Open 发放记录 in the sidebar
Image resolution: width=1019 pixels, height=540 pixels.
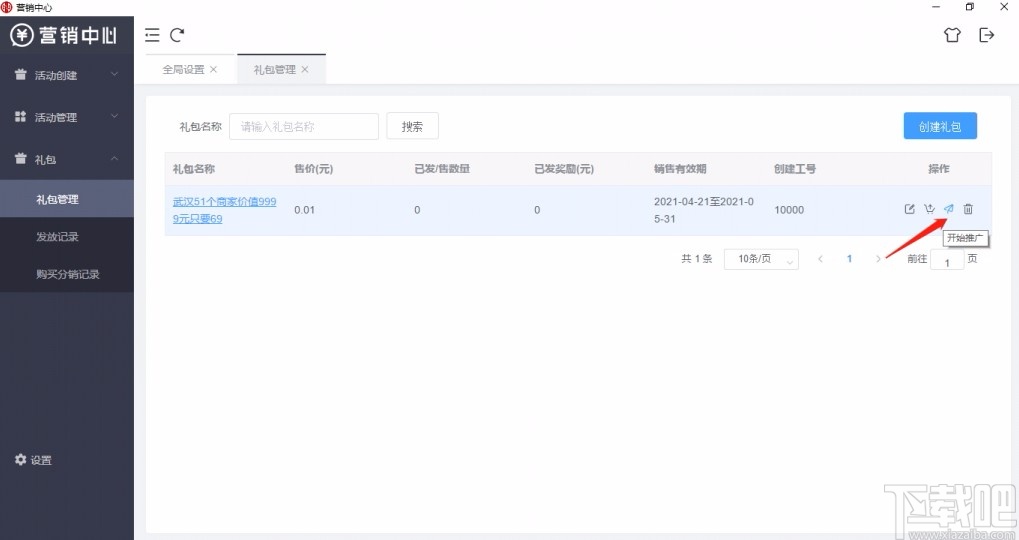(x=67, y=237)
